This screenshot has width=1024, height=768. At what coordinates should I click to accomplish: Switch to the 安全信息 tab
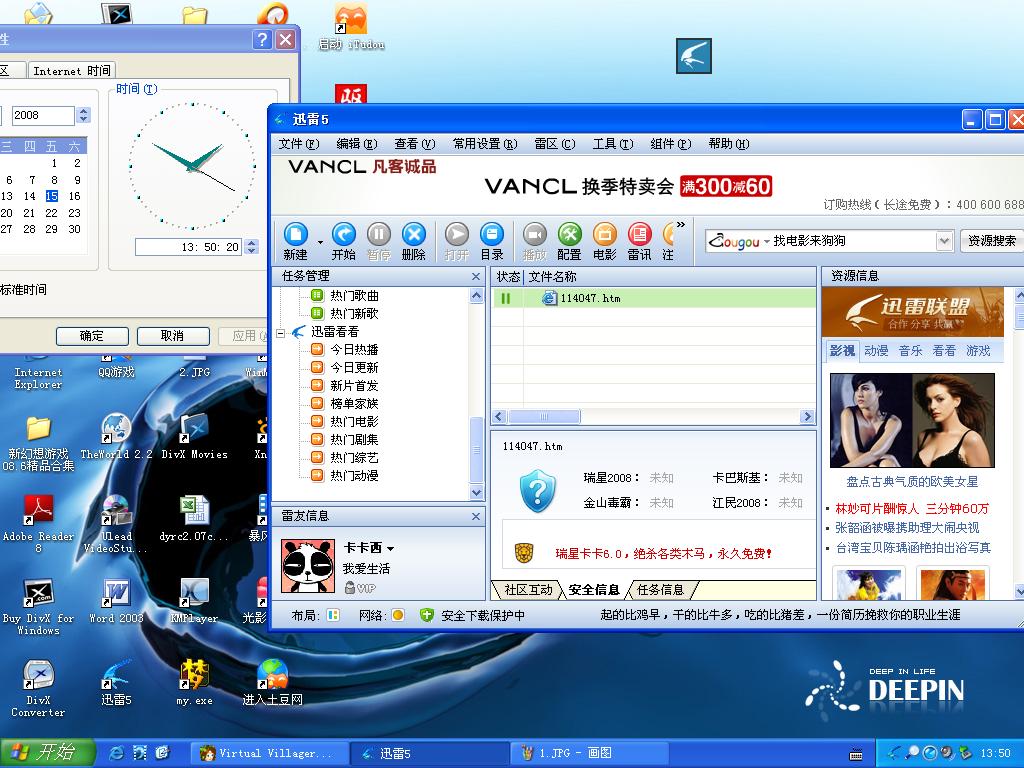(594, 590)
